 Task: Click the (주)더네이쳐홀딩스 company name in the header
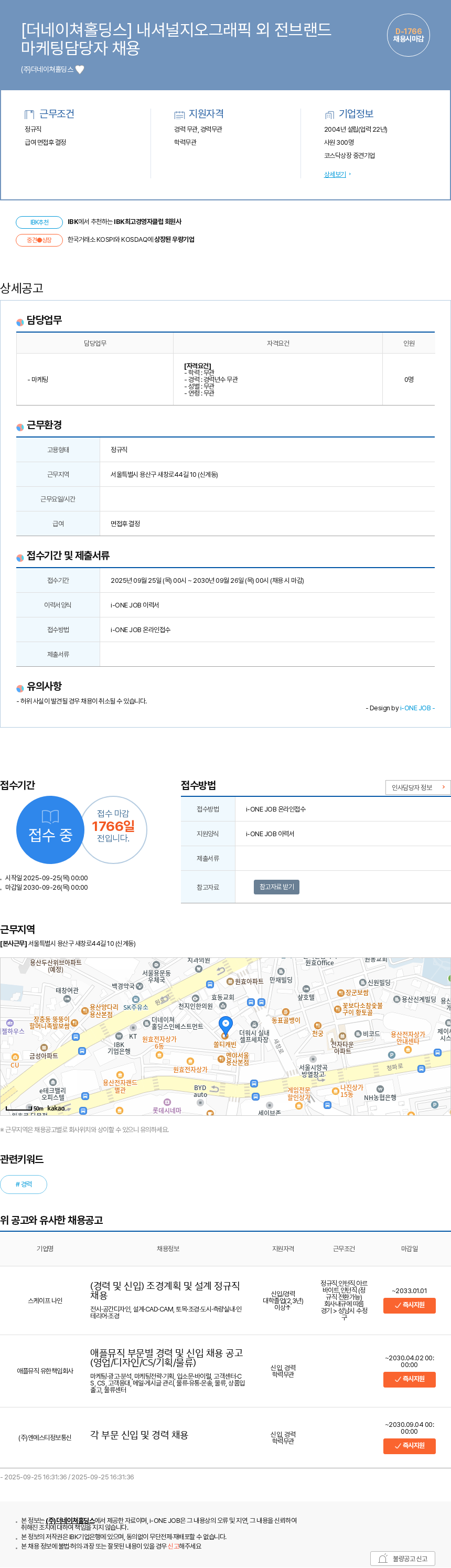48,69
